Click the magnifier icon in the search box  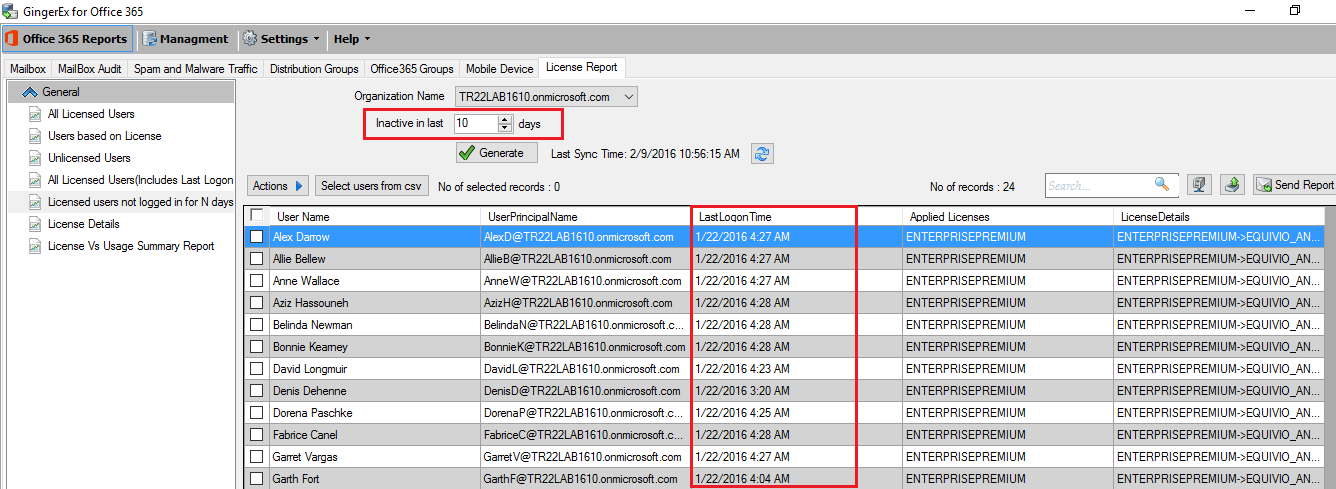pyautogui.click(x=1161, y=184)
